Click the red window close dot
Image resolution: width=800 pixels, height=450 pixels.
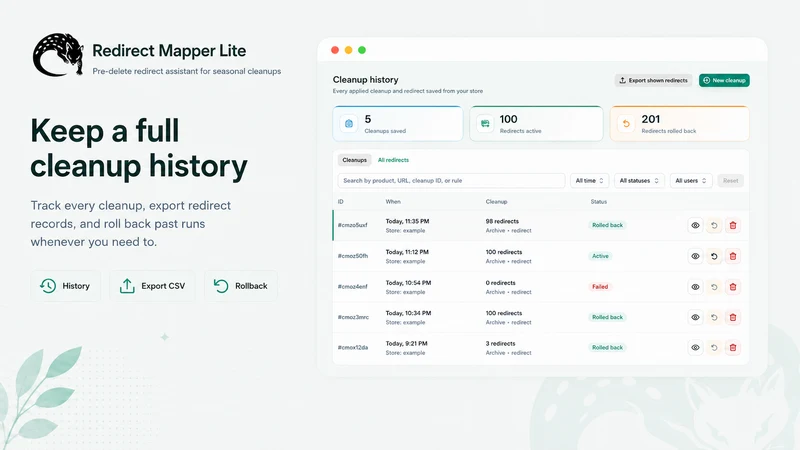click(x=335, y=50)
